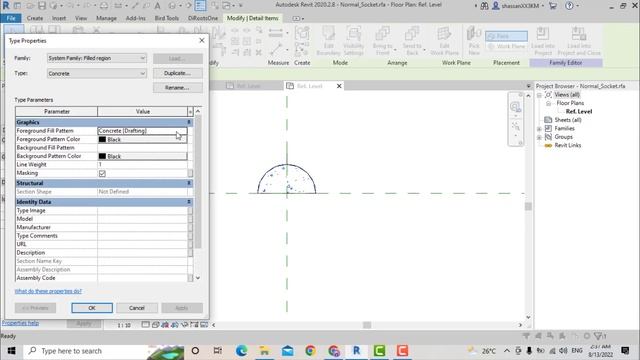Viewport: 640px width, 360px height.
Task: Collapse Views (all) in Project Browser
Action: click(x=539, y=95)
